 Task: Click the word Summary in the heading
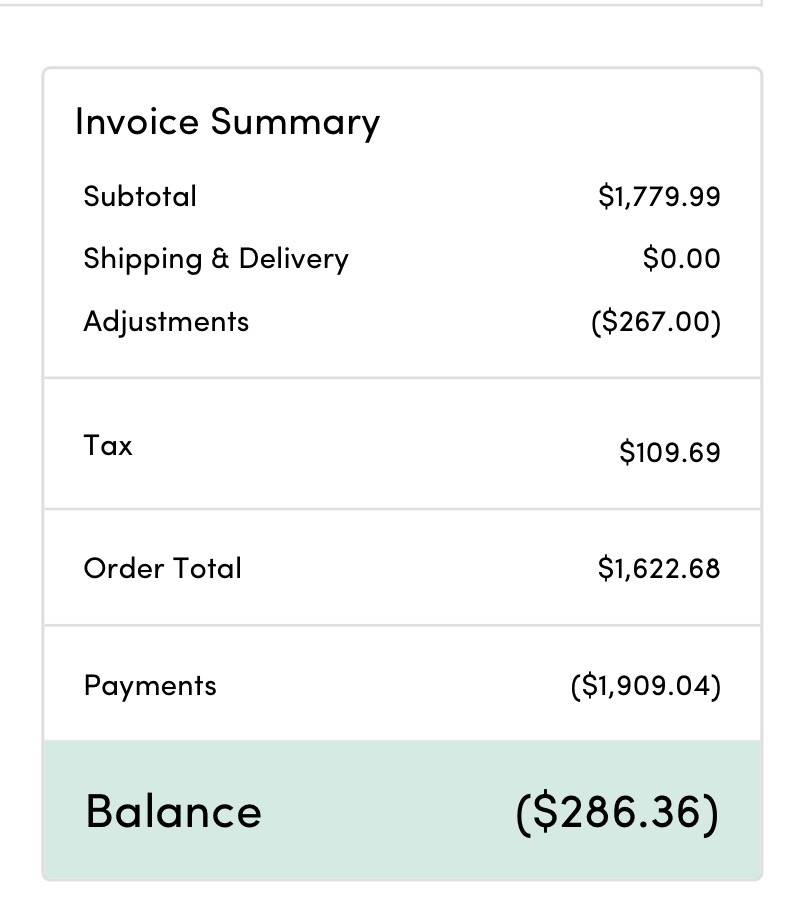[295, 122]
